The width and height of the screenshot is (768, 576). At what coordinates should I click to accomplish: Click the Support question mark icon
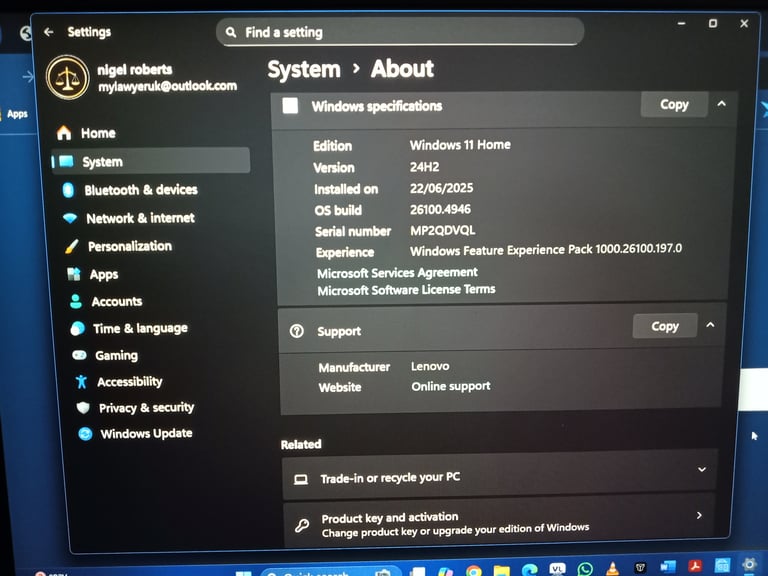(x=296, y=331)
